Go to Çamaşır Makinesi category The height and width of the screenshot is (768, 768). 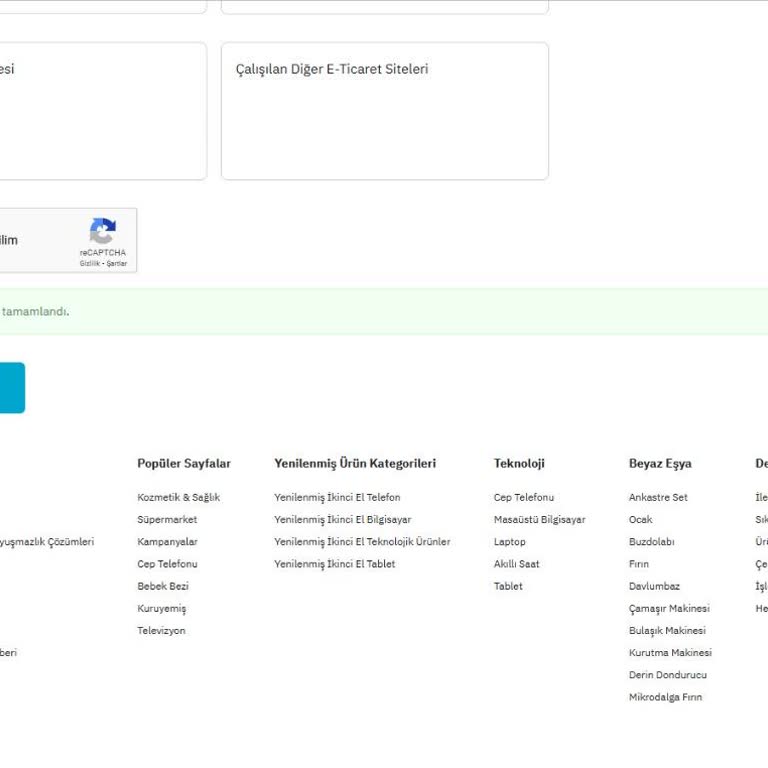[669, 608]
